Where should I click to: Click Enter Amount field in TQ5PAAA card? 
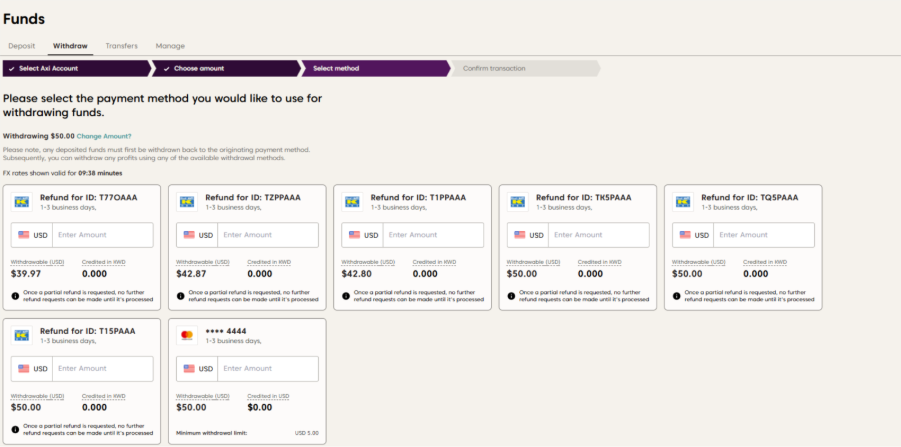click(x=764, y=235)
